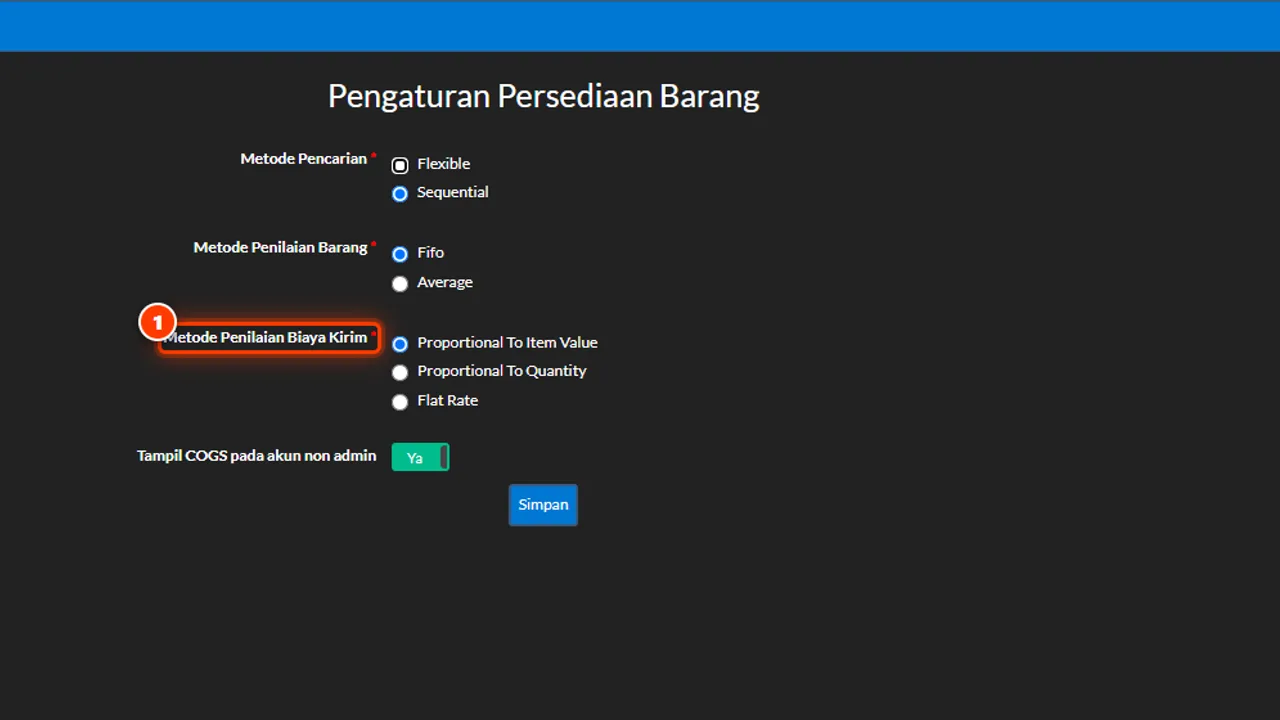Click the Metode Penilaian Biaya Kirim label
Image resolution: width=1280 pixels, height=720 pixels.
(266, 337)
